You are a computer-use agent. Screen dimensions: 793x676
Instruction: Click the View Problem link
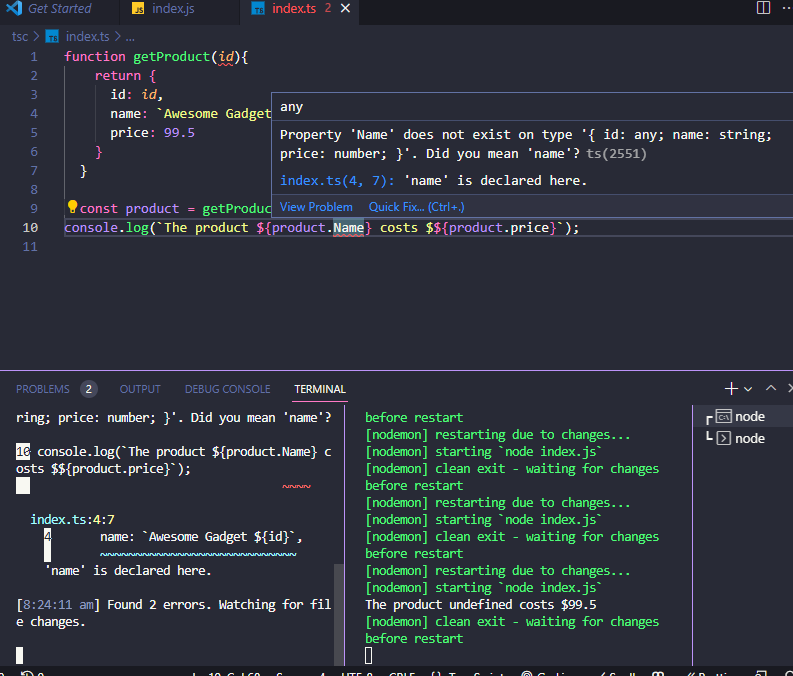point(316,207)
